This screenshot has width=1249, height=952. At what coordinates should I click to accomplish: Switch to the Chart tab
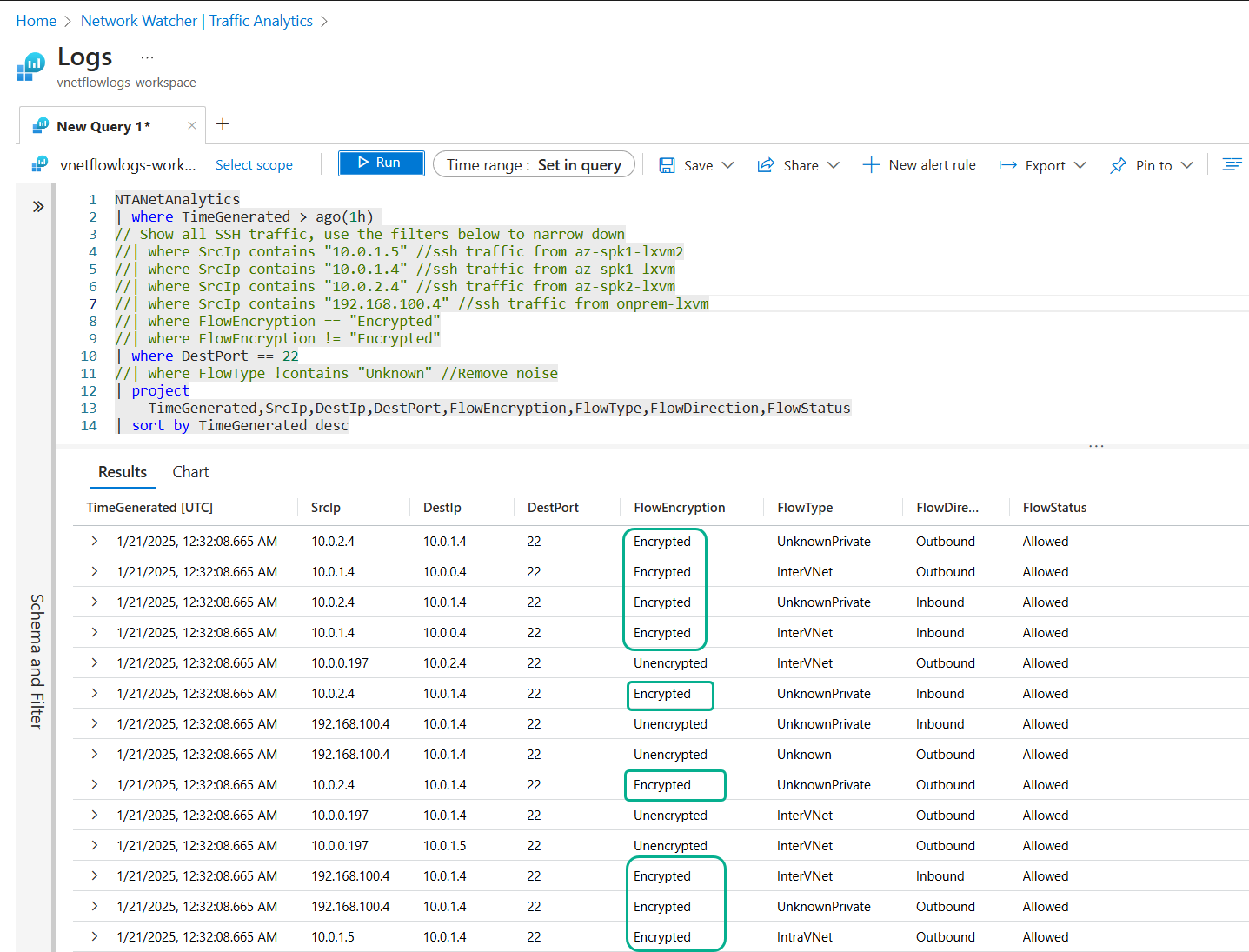click(190, 472)
